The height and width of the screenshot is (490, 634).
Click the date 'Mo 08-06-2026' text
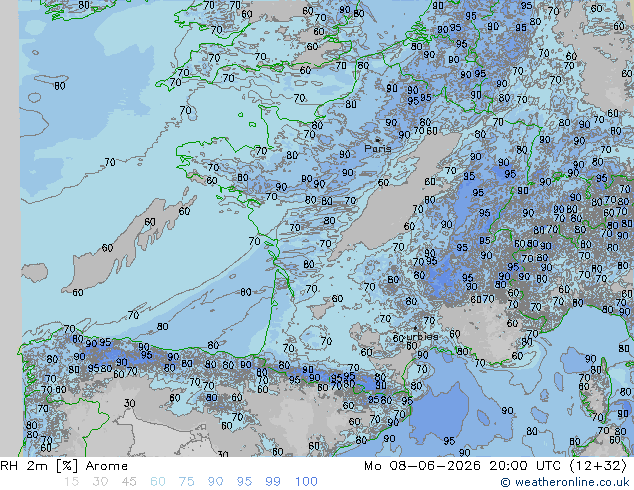(x=422, y=466)
